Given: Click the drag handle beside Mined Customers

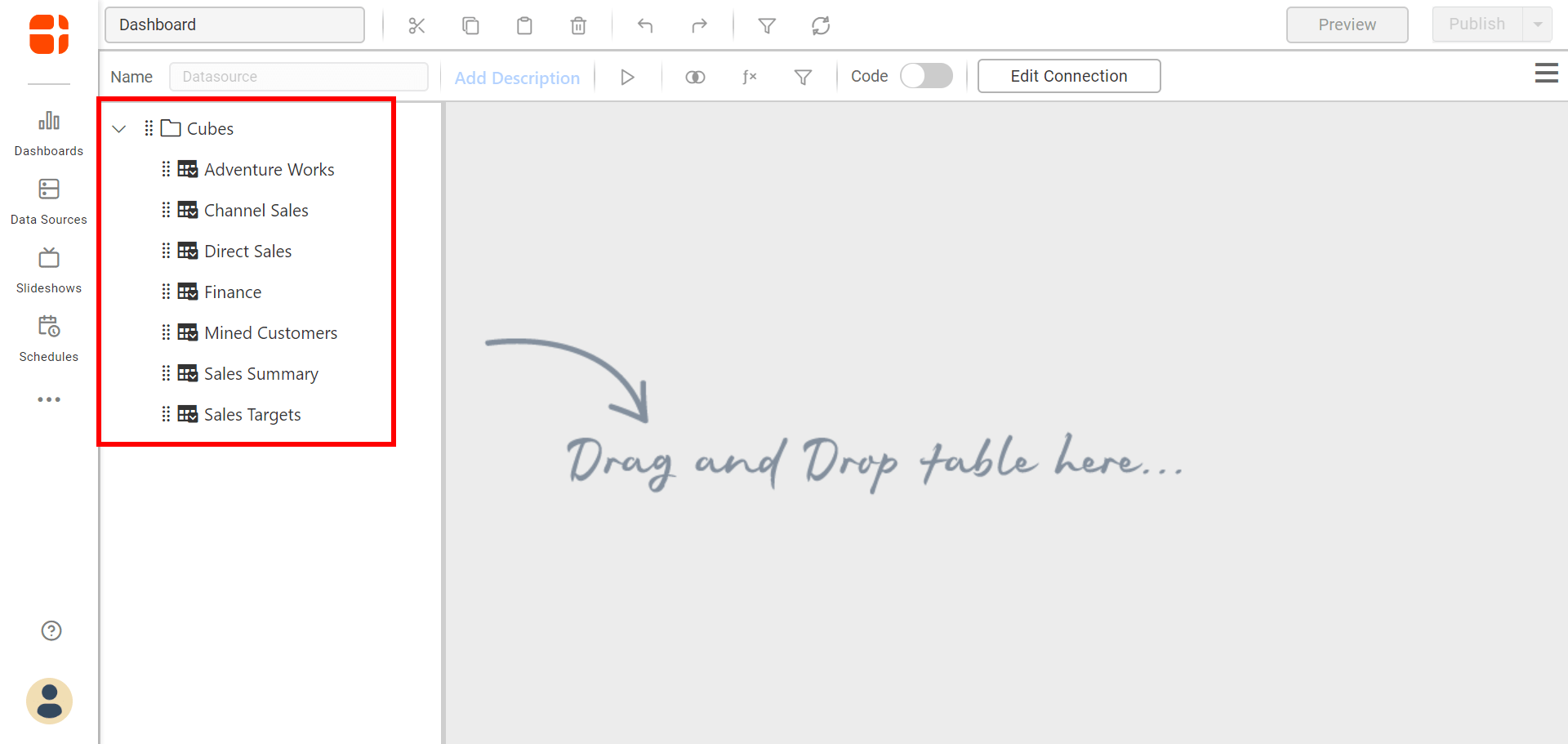Looking at the screenshot, I should tap(166, 332).
